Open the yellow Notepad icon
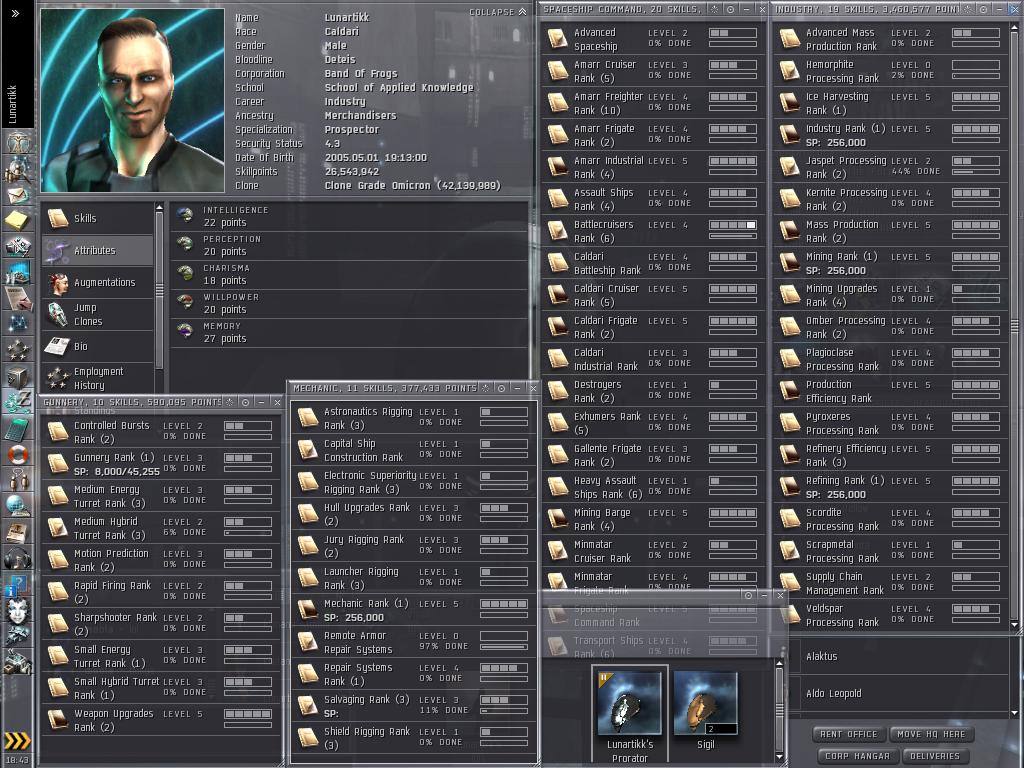1024x768 pixels. (x=17, y=221)
